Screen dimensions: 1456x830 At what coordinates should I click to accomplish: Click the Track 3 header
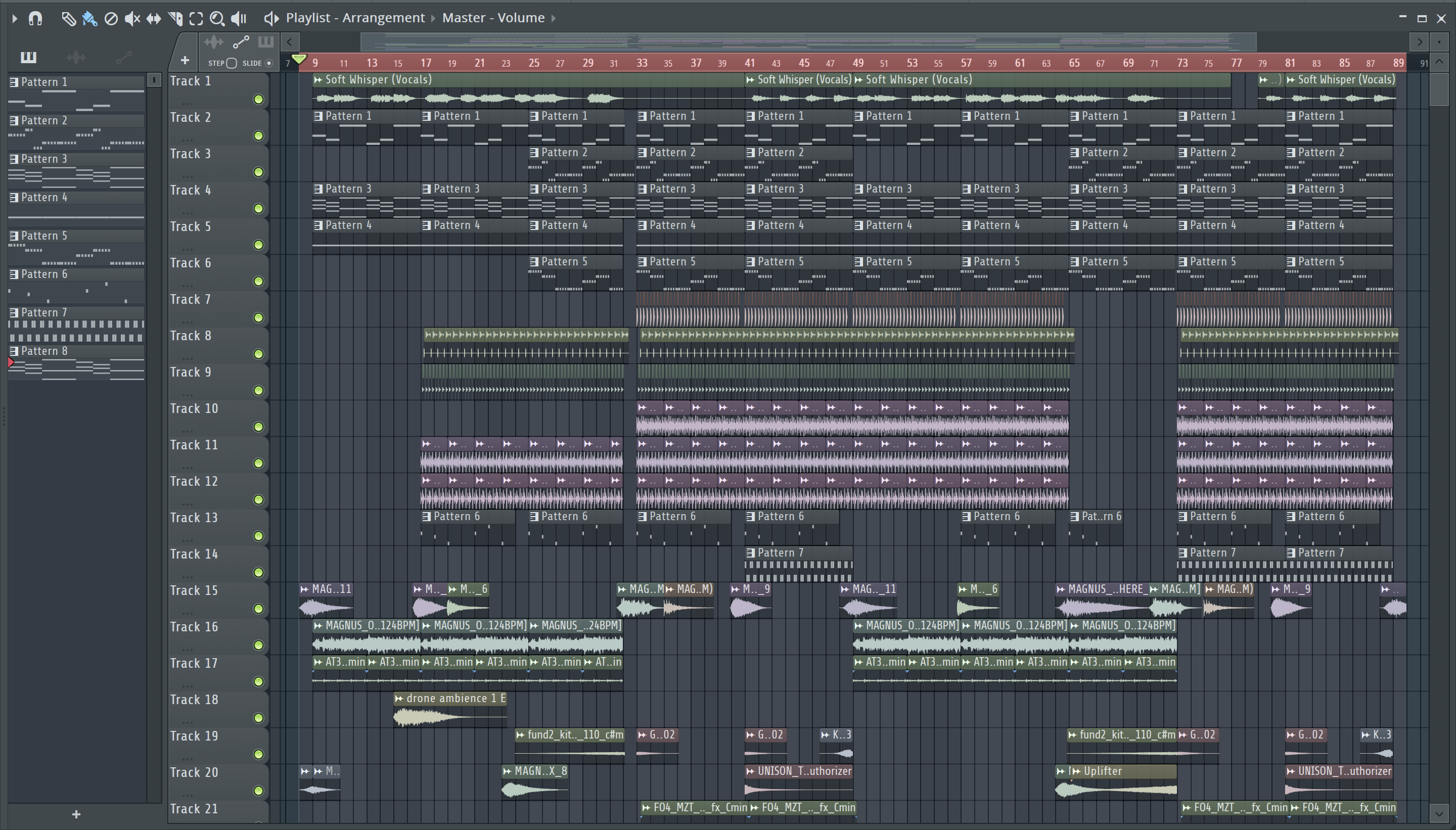218,163
